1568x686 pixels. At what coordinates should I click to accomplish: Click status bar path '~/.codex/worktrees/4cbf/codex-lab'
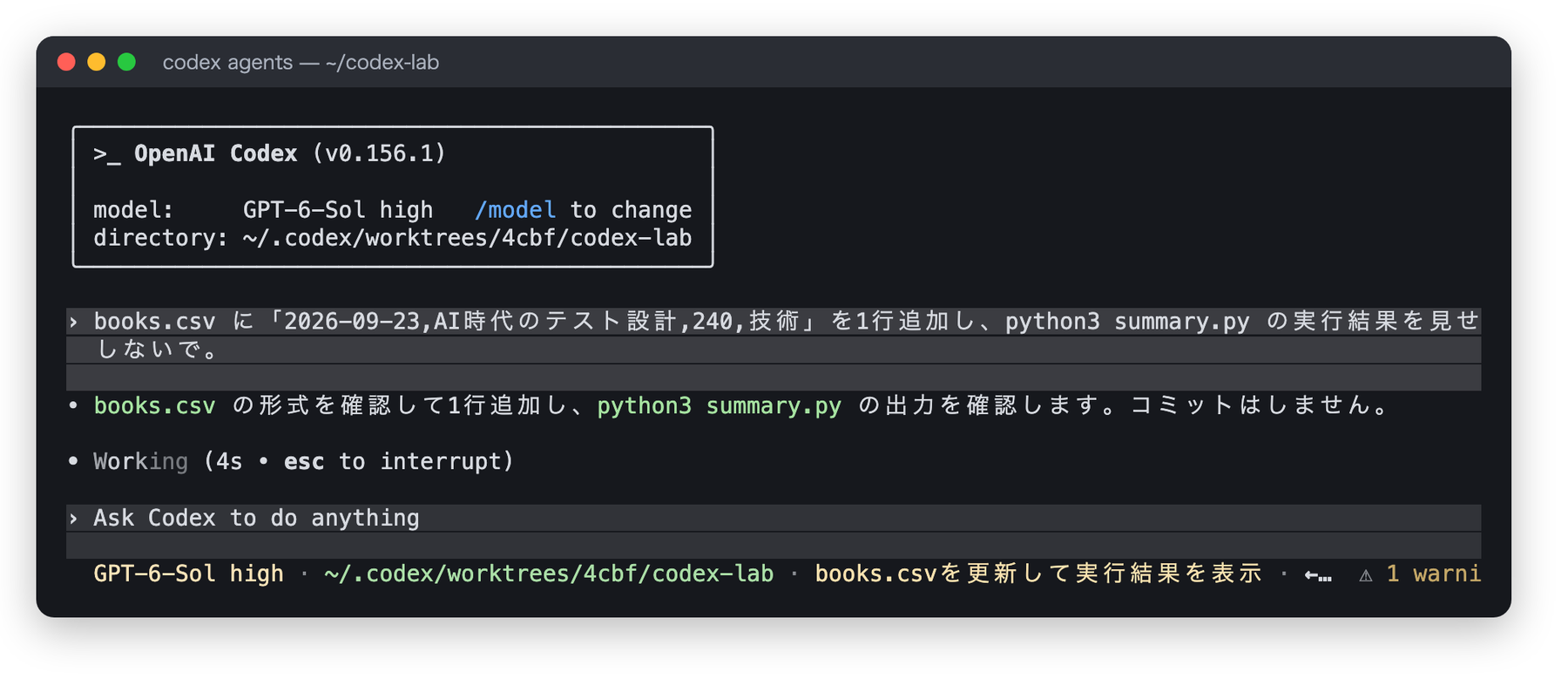(549, 574)
